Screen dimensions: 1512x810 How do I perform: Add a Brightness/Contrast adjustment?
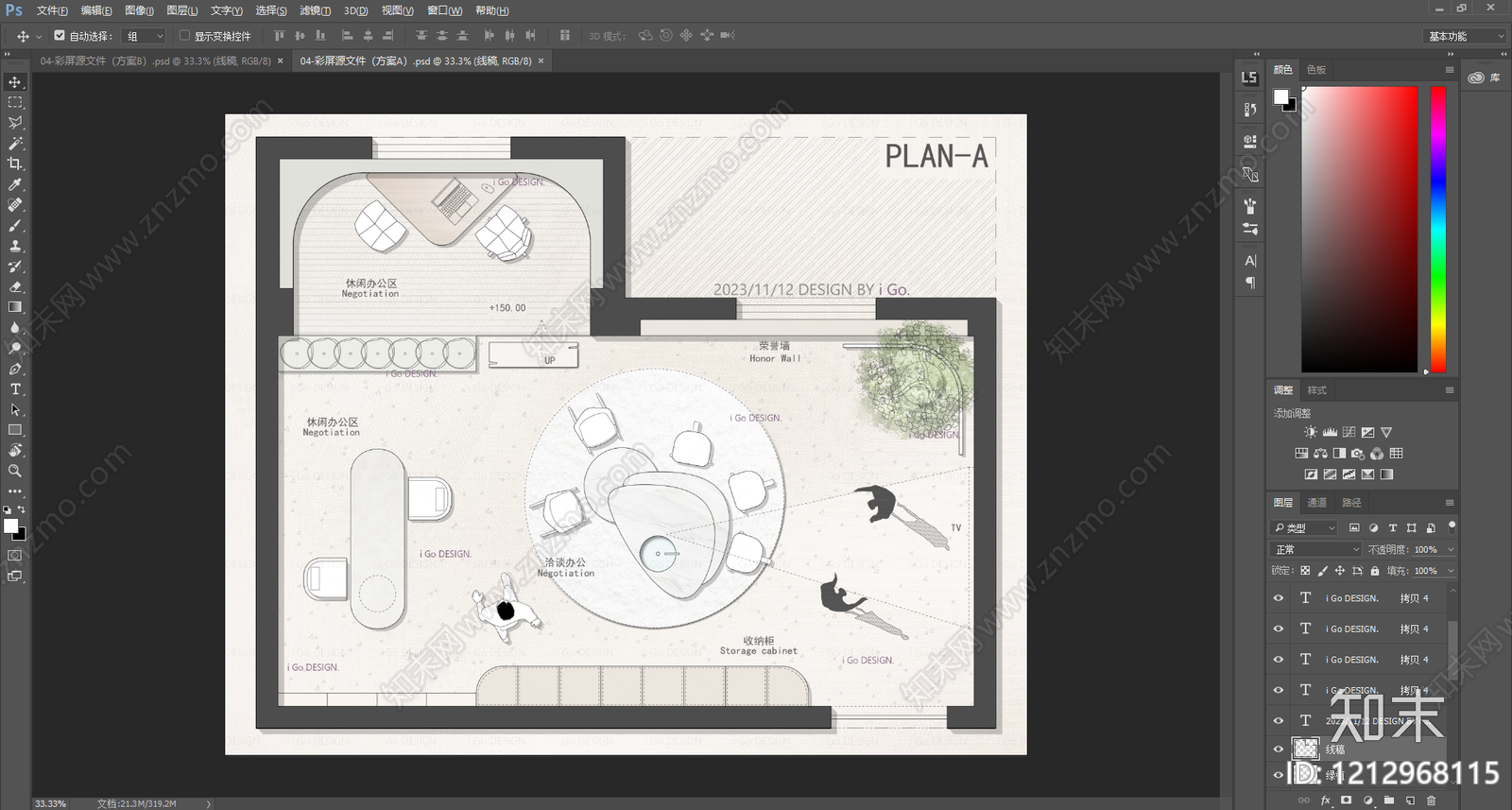[1311, 432]
